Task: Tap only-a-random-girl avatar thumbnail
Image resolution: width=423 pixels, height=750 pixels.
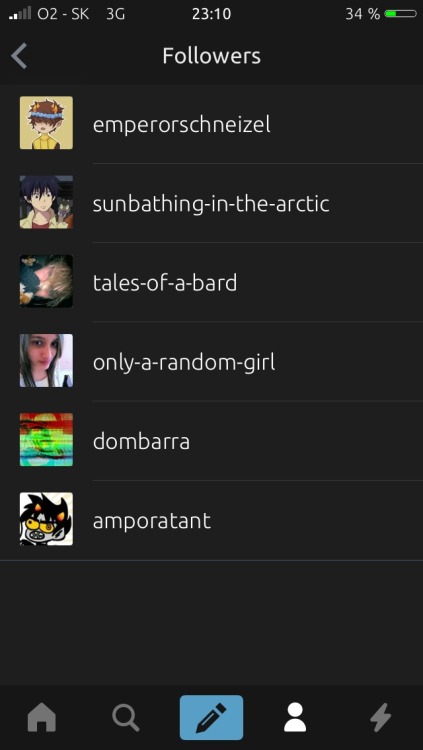Action: point(46,360)
